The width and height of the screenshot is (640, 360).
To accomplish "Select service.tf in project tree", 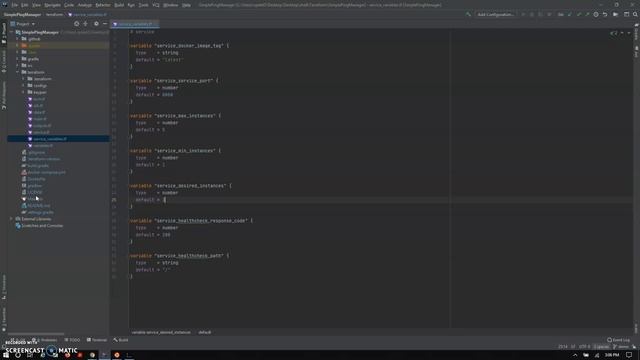I will click(x=41, y=132).
